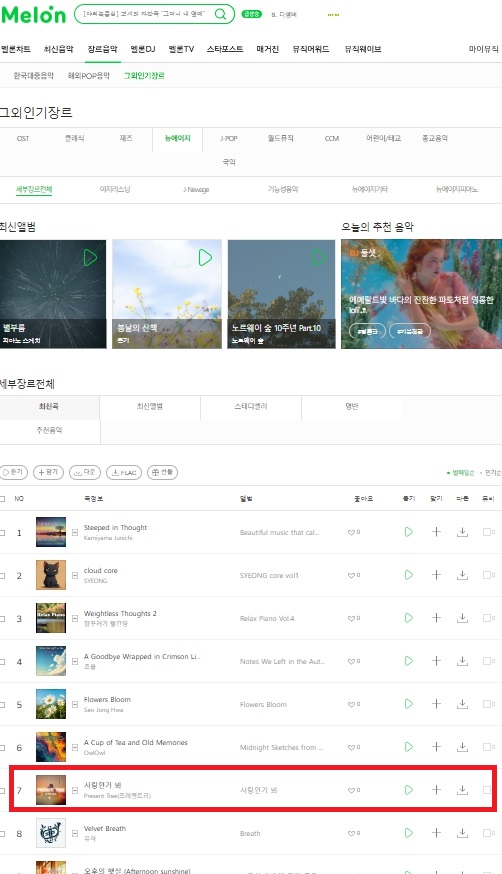Image resolution: width=502 pixels, height=874 pixels.
Task: Open 멜론차트 in the top menu
Action: pos(16,49)
